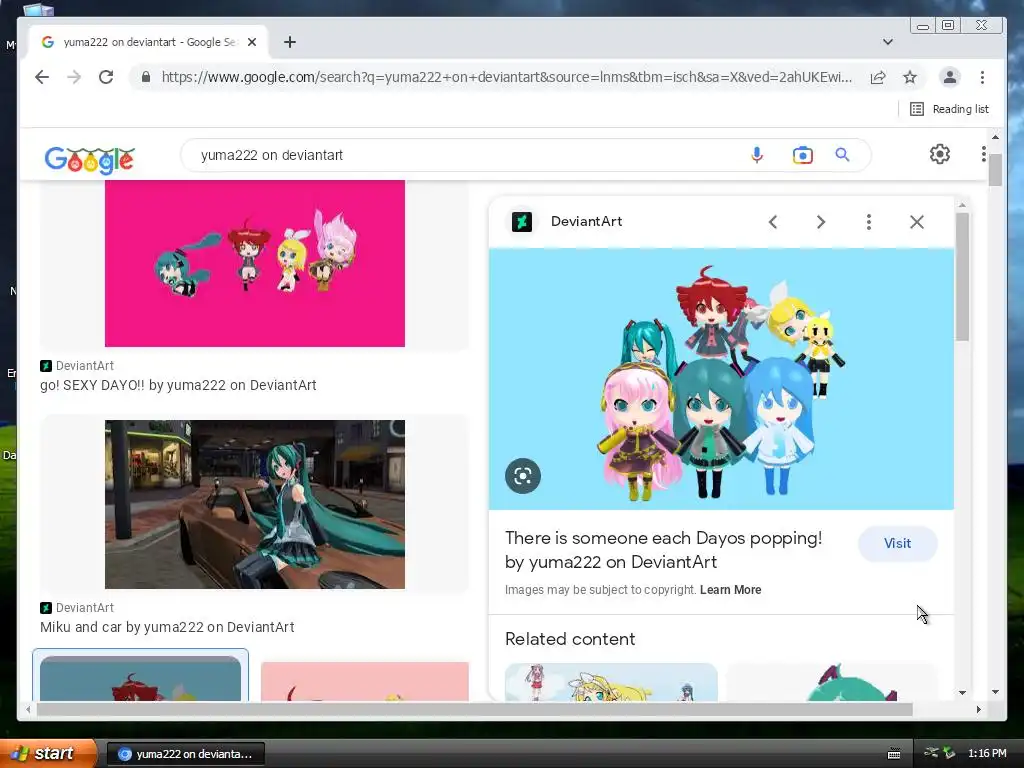The height and width of the screenshot is (768, 1024).
Task: Click the horizontal scrollbar right arrow
Action: pos(978,709)
